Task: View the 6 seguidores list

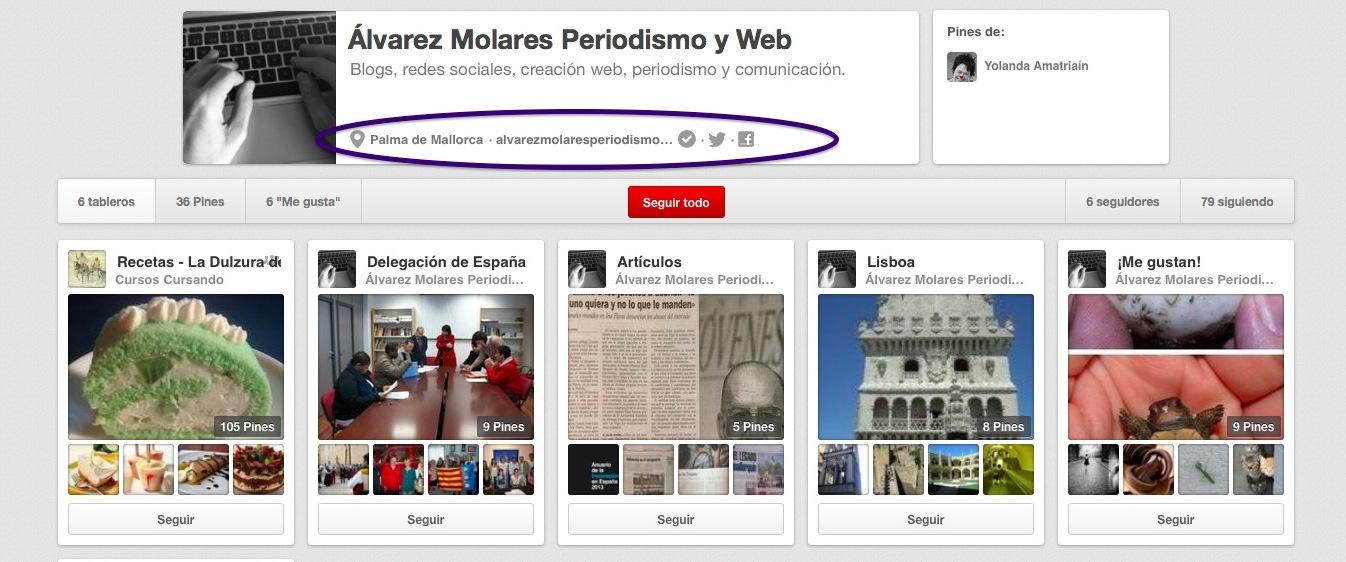Action: click(x=1122, y=201)
